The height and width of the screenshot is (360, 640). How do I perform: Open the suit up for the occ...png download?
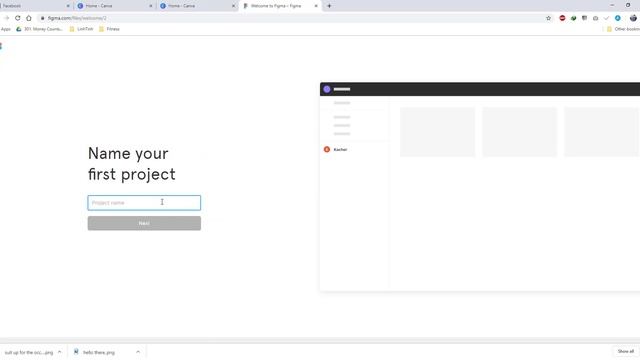[x=29, y=352]
